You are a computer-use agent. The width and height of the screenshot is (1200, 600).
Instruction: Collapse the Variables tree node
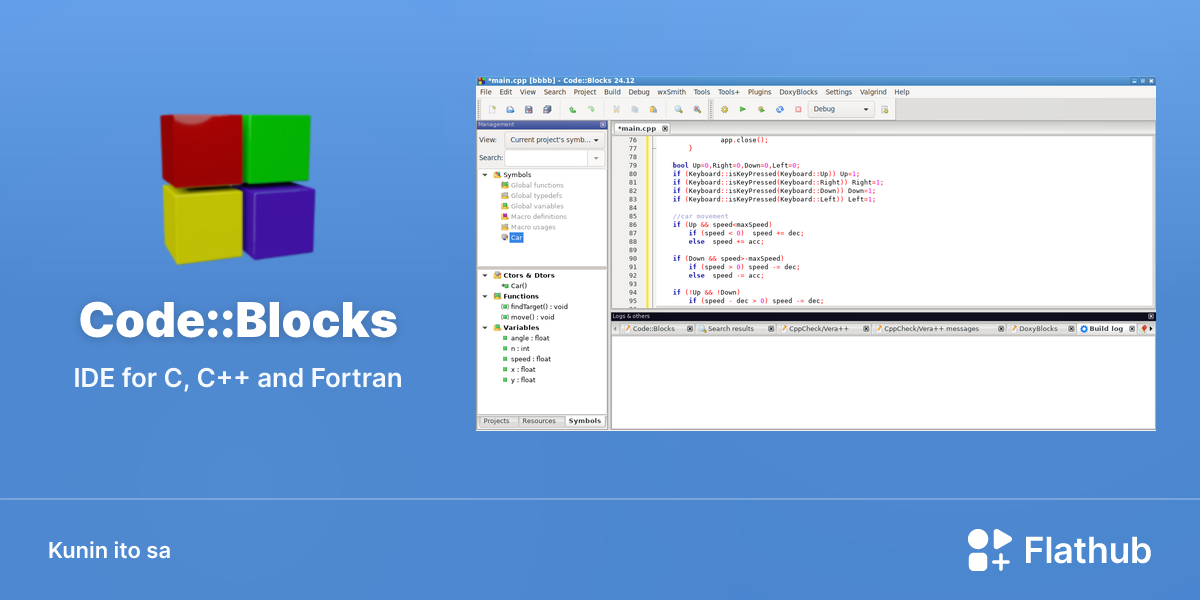point(485,327)
